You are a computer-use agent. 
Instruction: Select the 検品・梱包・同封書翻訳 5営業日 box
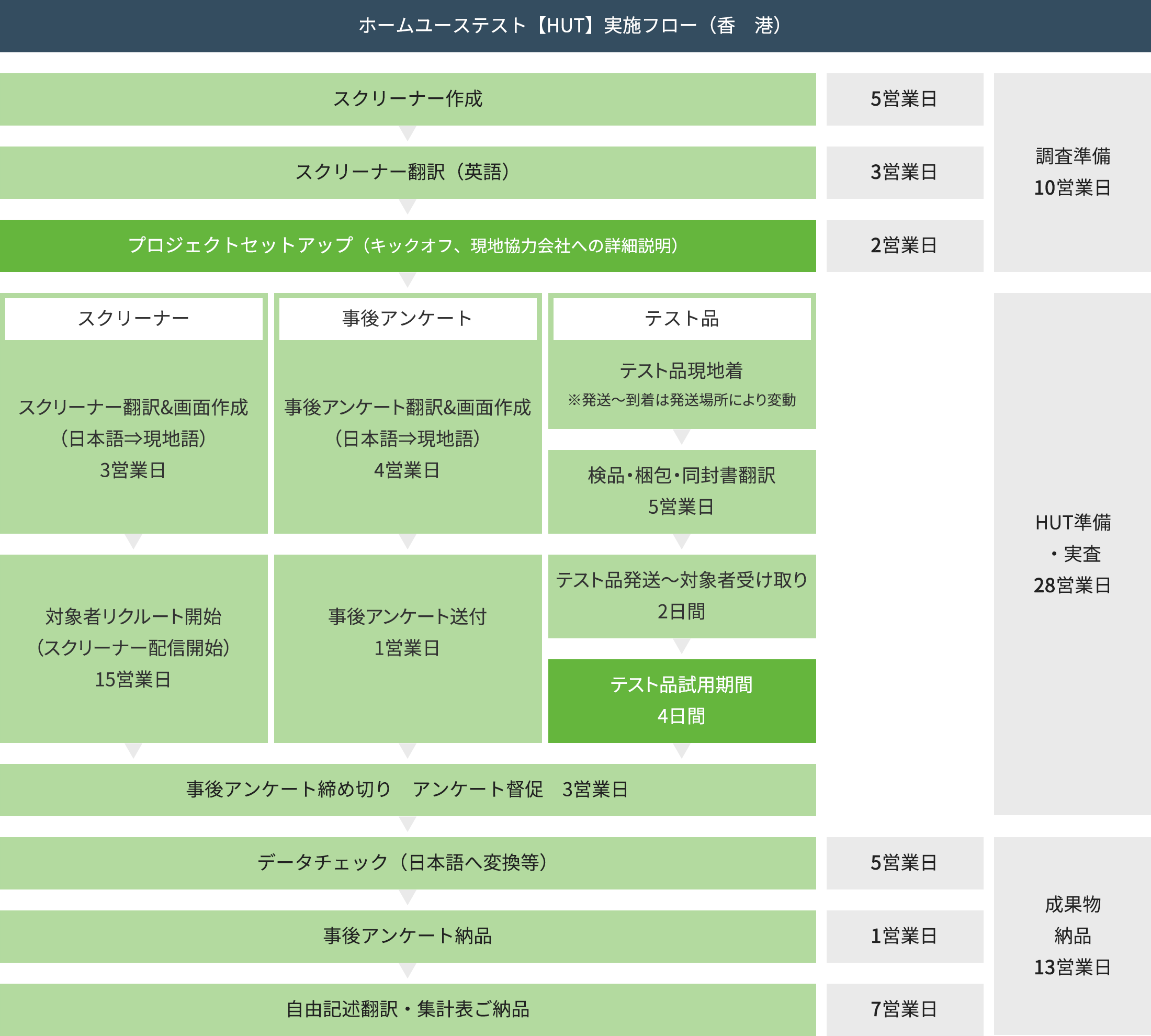[x=681, y=491]
